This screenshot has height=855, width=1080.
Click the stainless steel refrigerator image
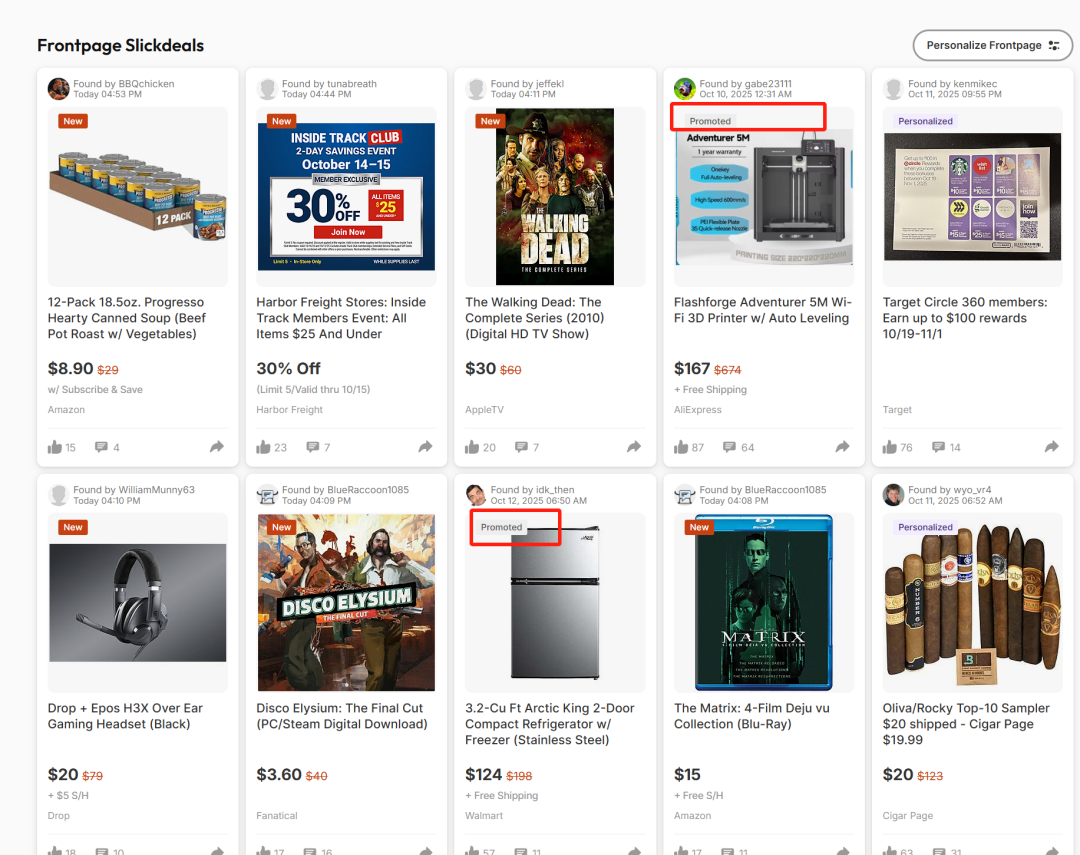pos(554,603)
